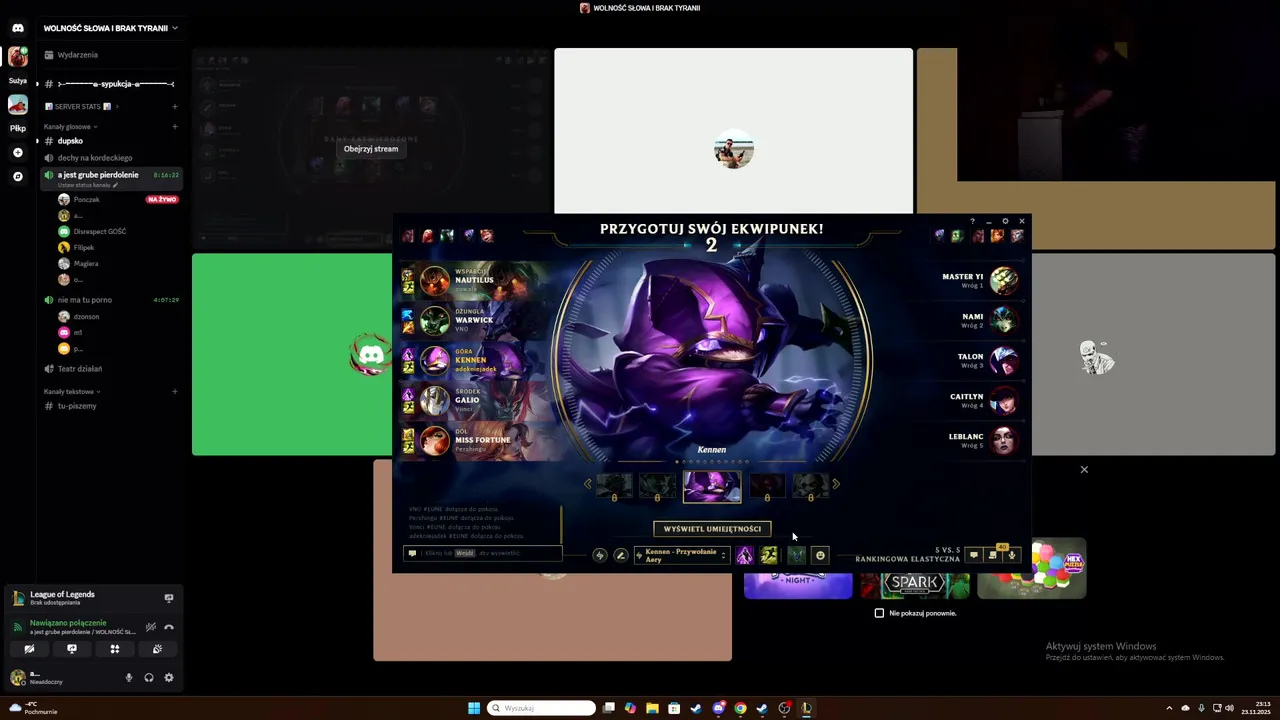Image resolution: width=1280 pixels, height=720 pixels.
Task: Open the emote selection smiley icon
Action: 820,555
